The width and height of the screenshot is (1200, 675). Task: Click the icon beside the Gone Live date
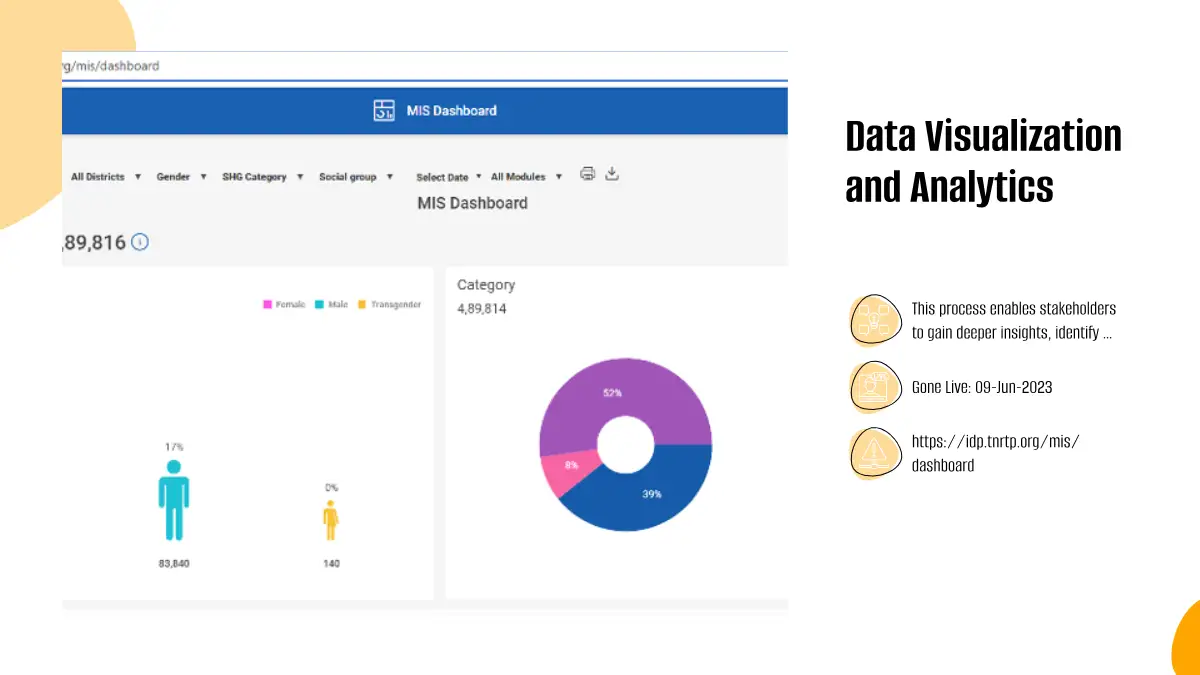pyautogui.click(x=876, y=387)
